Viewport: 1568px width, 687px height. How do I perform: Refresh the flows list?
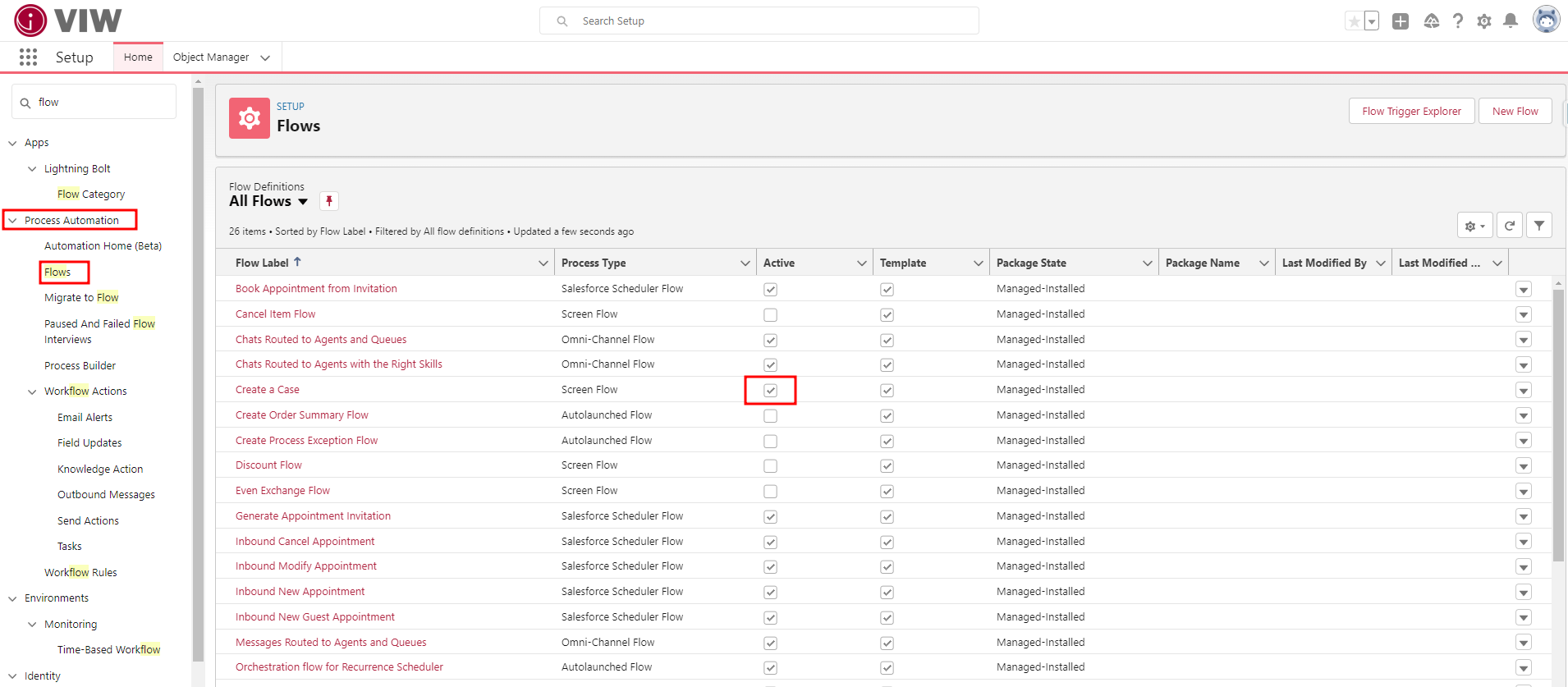[1510, 226]
